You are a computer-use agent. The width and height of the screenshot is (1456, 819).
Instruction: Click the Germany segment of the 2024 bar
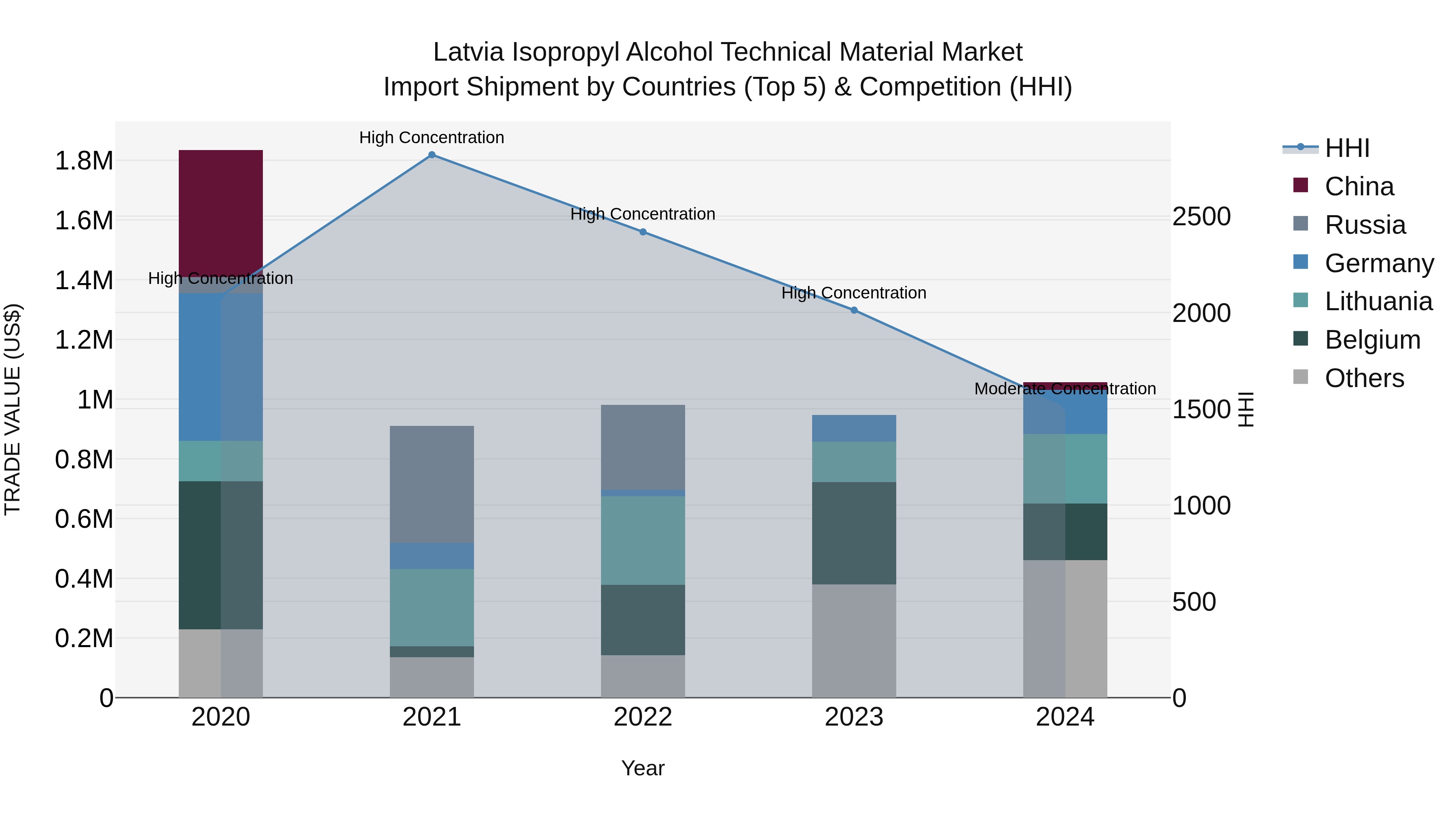pyautogui.click(x=1065, y=412)
